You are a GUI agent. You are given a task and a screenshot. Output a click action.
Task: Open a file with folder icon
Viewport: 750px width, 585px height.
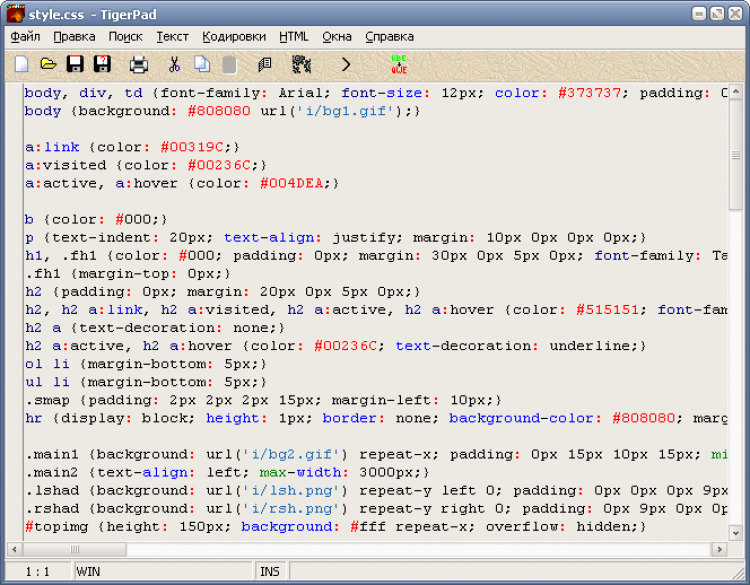pos(48,64)
